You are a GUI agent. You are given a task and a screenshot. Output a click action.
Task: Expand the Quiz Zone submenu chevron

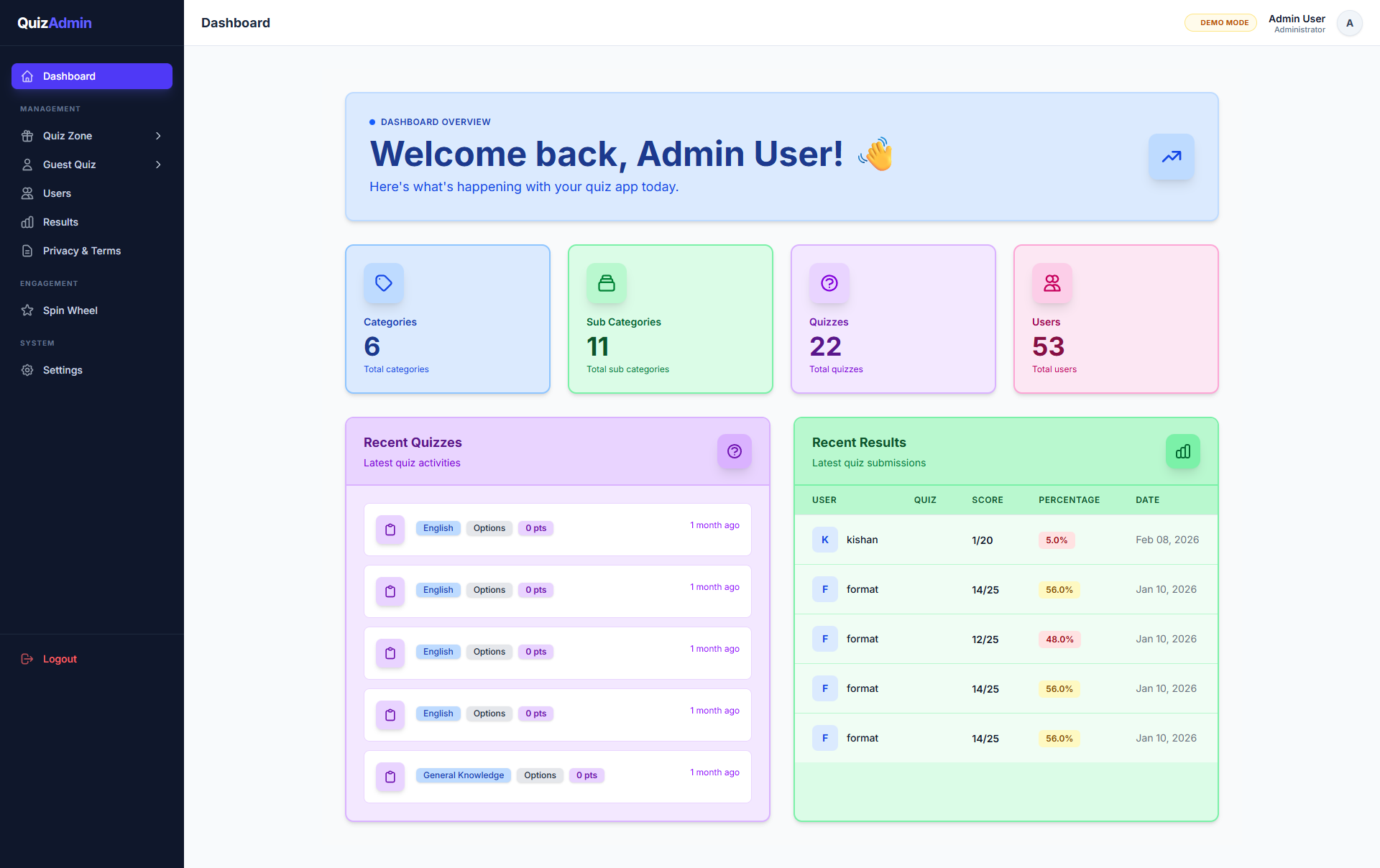[x=158, y=136]
